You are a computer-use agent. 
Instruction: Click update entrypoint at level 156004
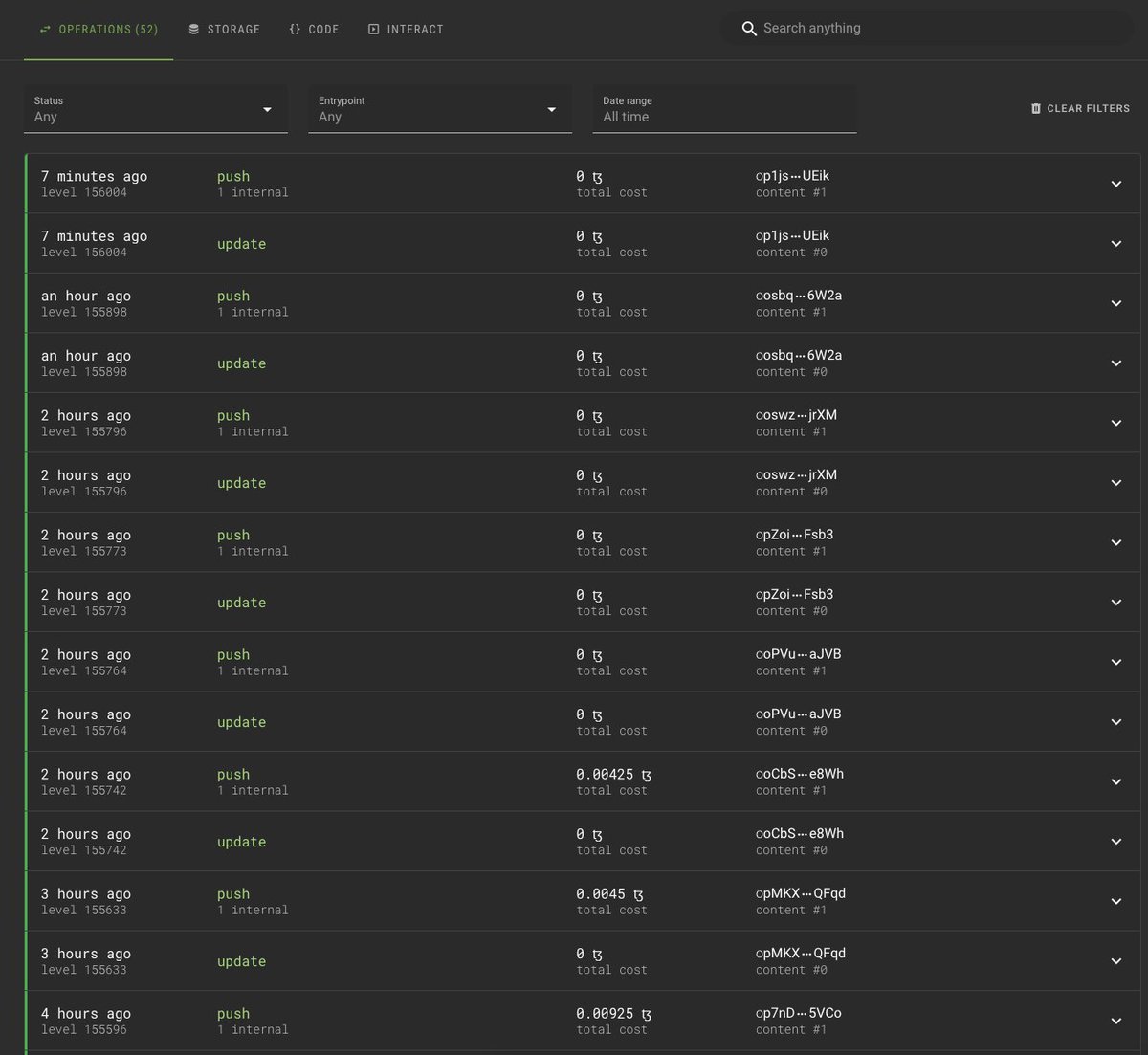[x=241, y=244]
